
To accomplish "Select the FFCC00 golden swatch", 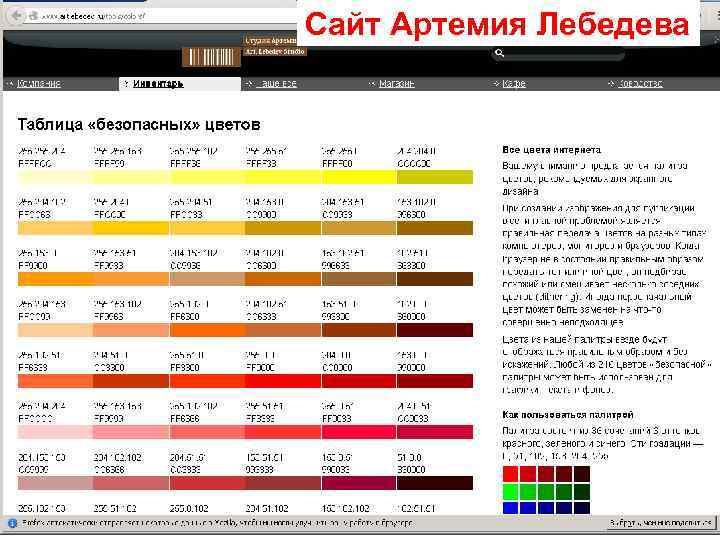I will [131, 228].
